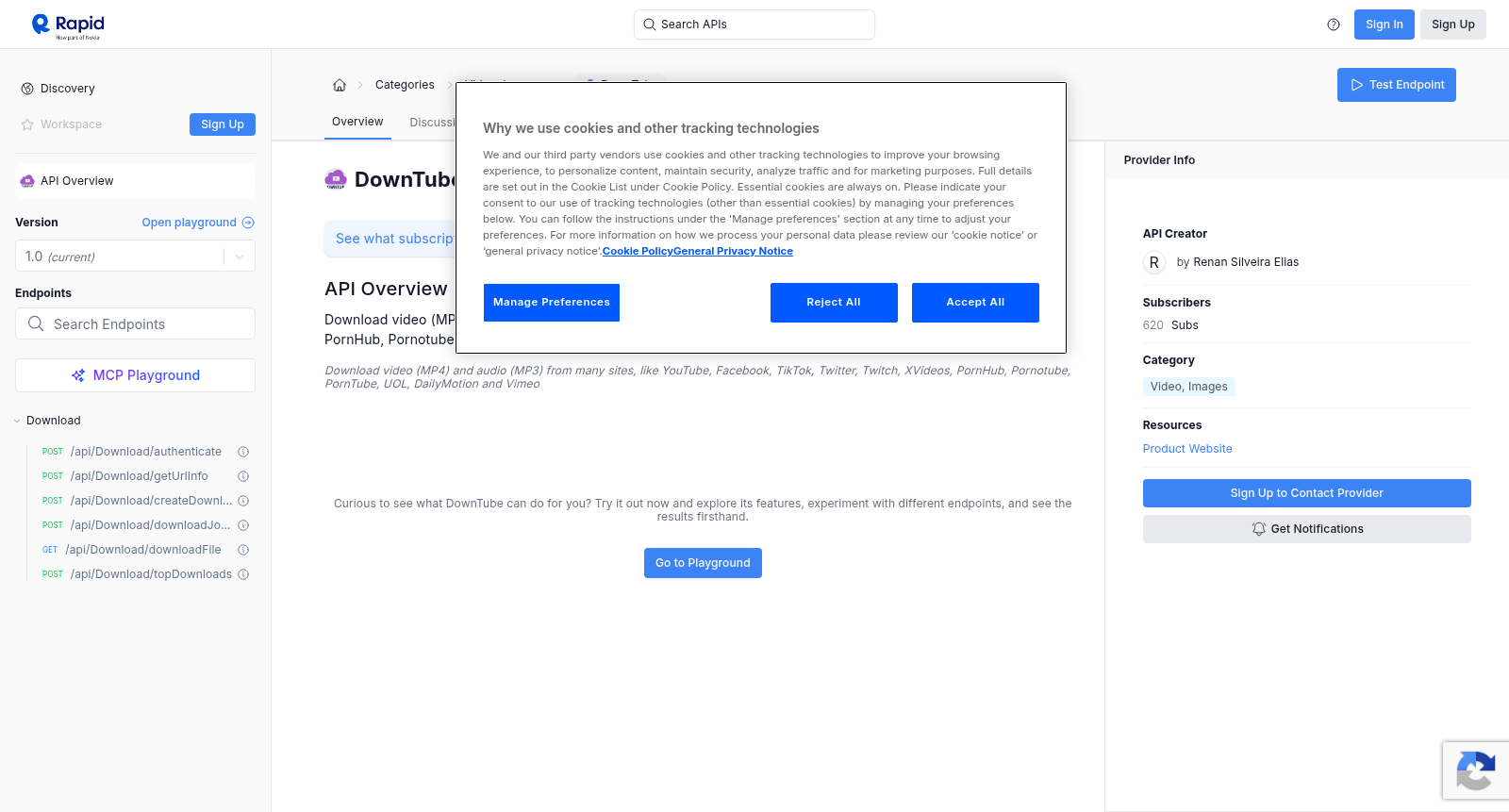Collapse the Download endpoint group
This screenshot has width=1509, height=812.
17,421
